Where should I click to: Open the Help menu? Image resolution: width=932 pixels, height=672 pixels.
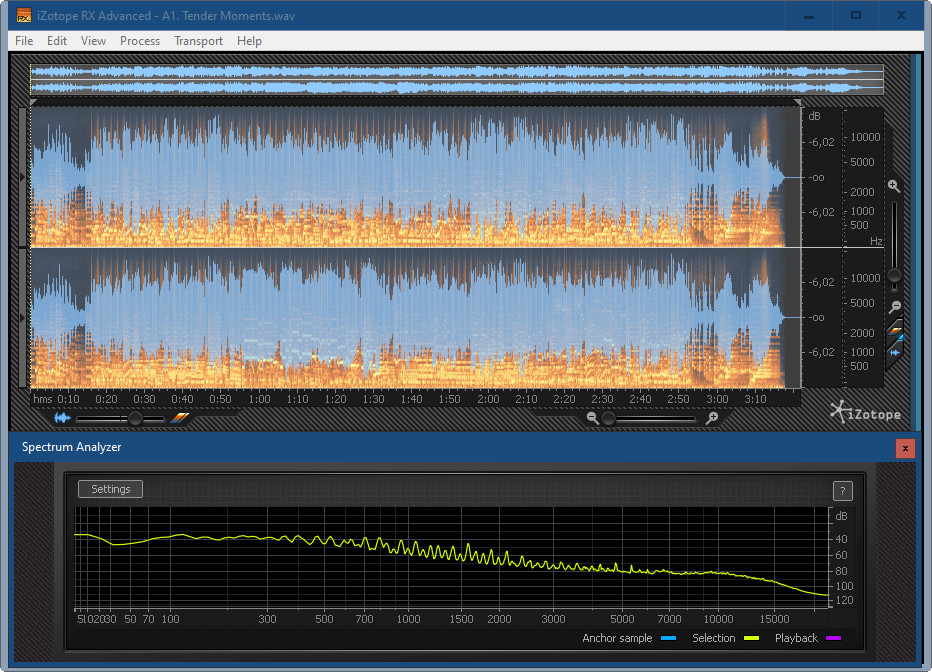tap(249, 41)
